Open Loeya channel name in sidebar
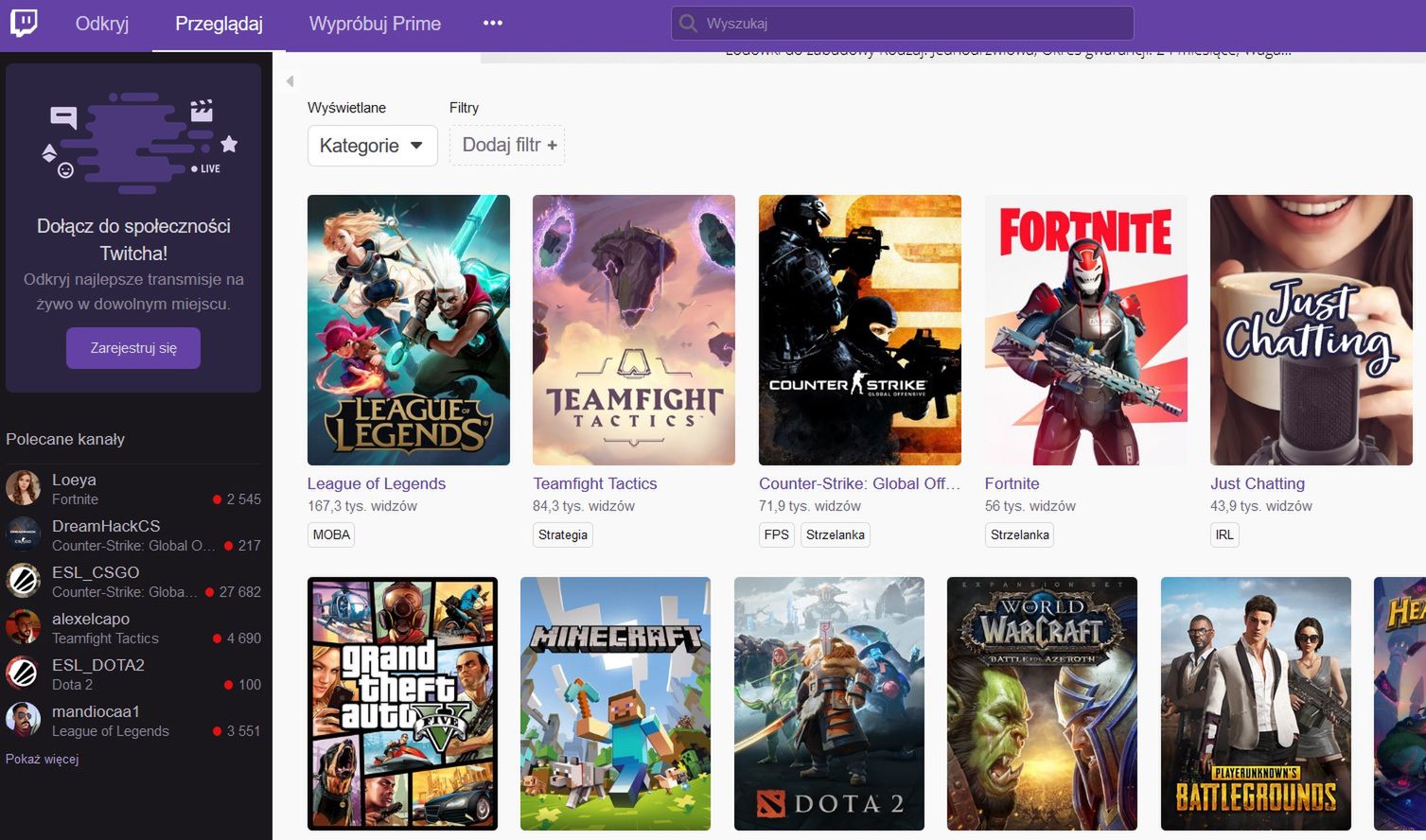The image size is (1426, 840). pos(74,480)
